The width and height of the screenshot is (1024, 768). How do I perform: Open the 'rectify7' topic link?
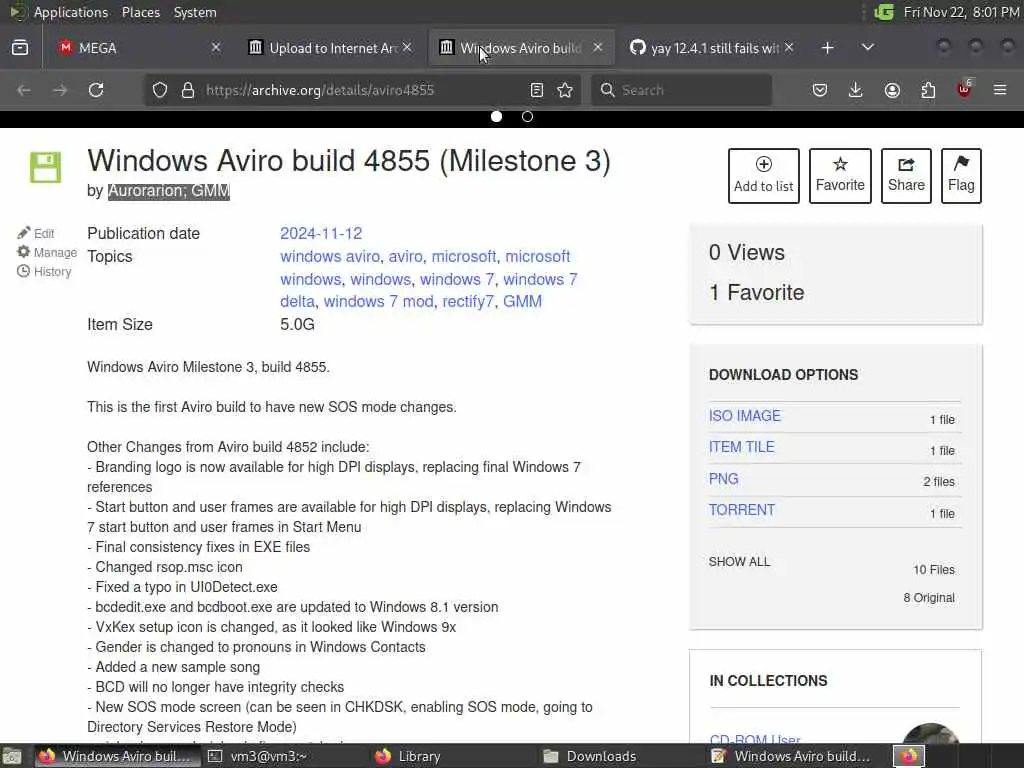point(468,301)
